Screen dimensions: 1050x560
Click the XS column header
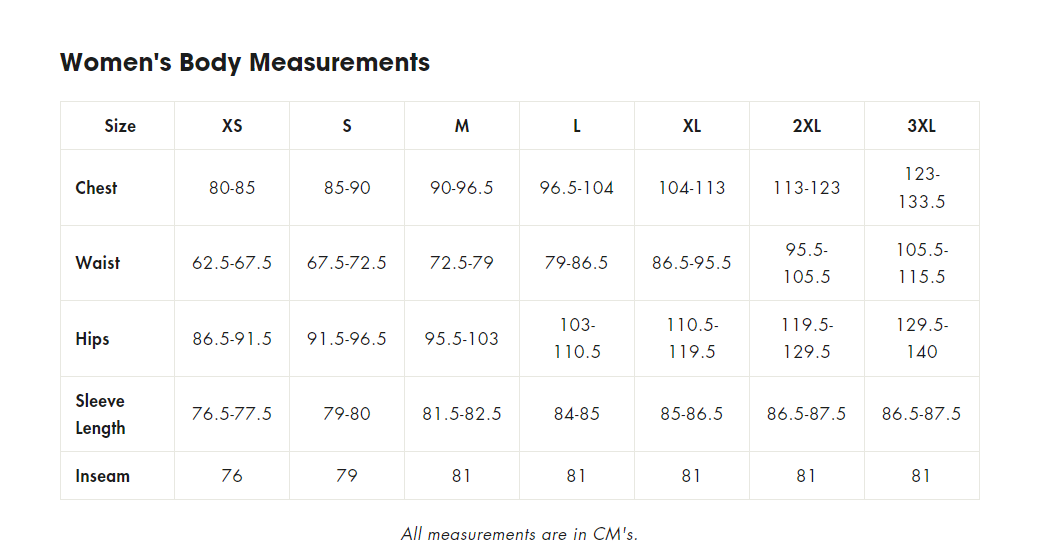232,126
